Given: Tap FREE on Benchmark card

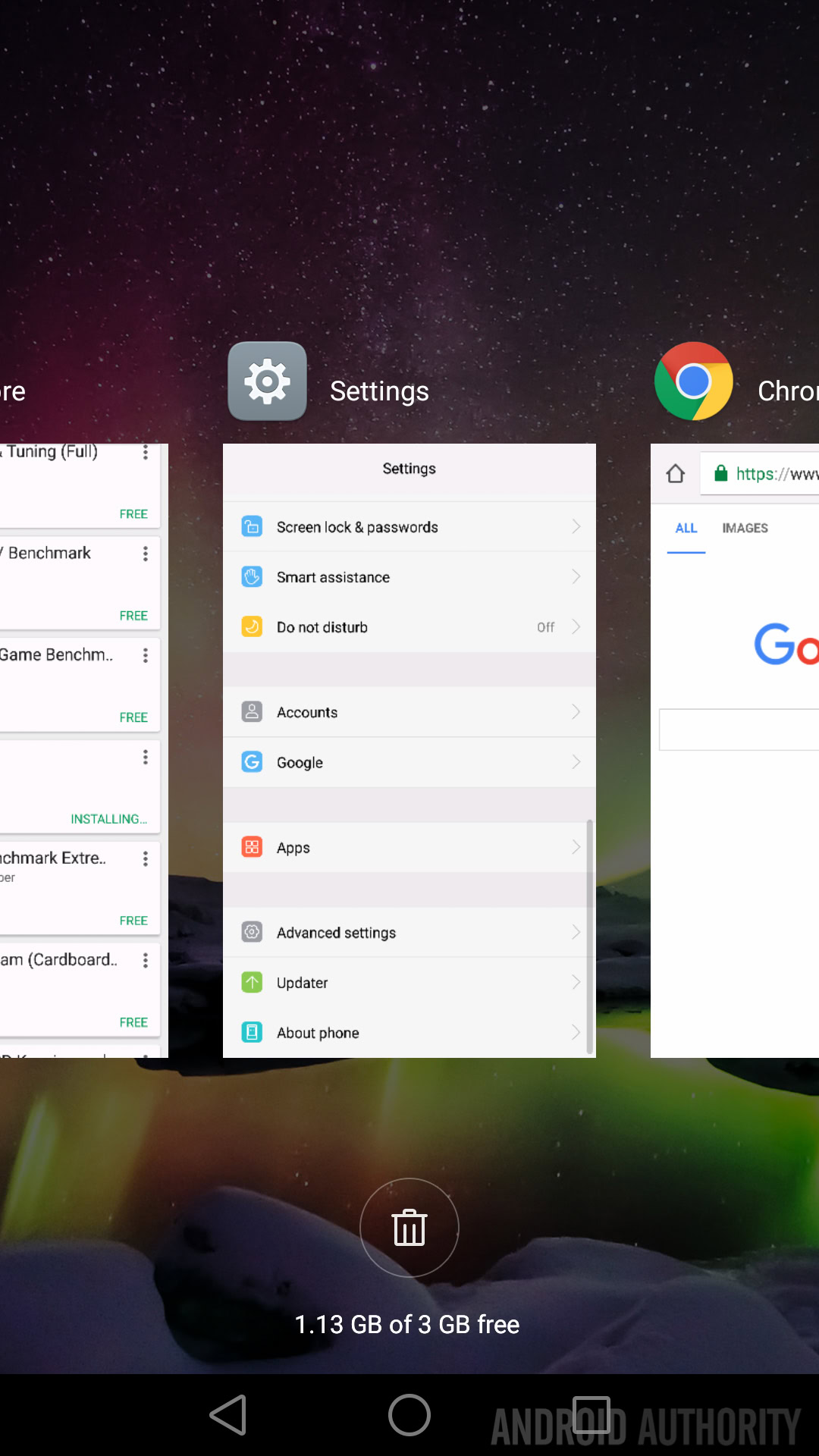Looking at the screenshot, I should click(133, 616).
